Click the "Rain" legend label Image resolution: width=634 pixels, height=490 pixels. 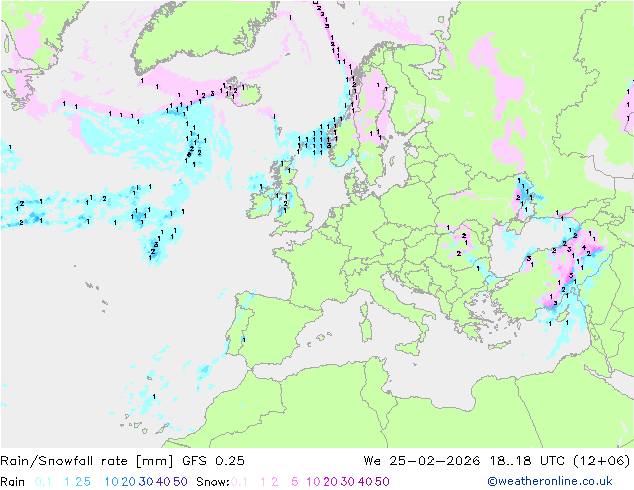(x=13, y=482)
